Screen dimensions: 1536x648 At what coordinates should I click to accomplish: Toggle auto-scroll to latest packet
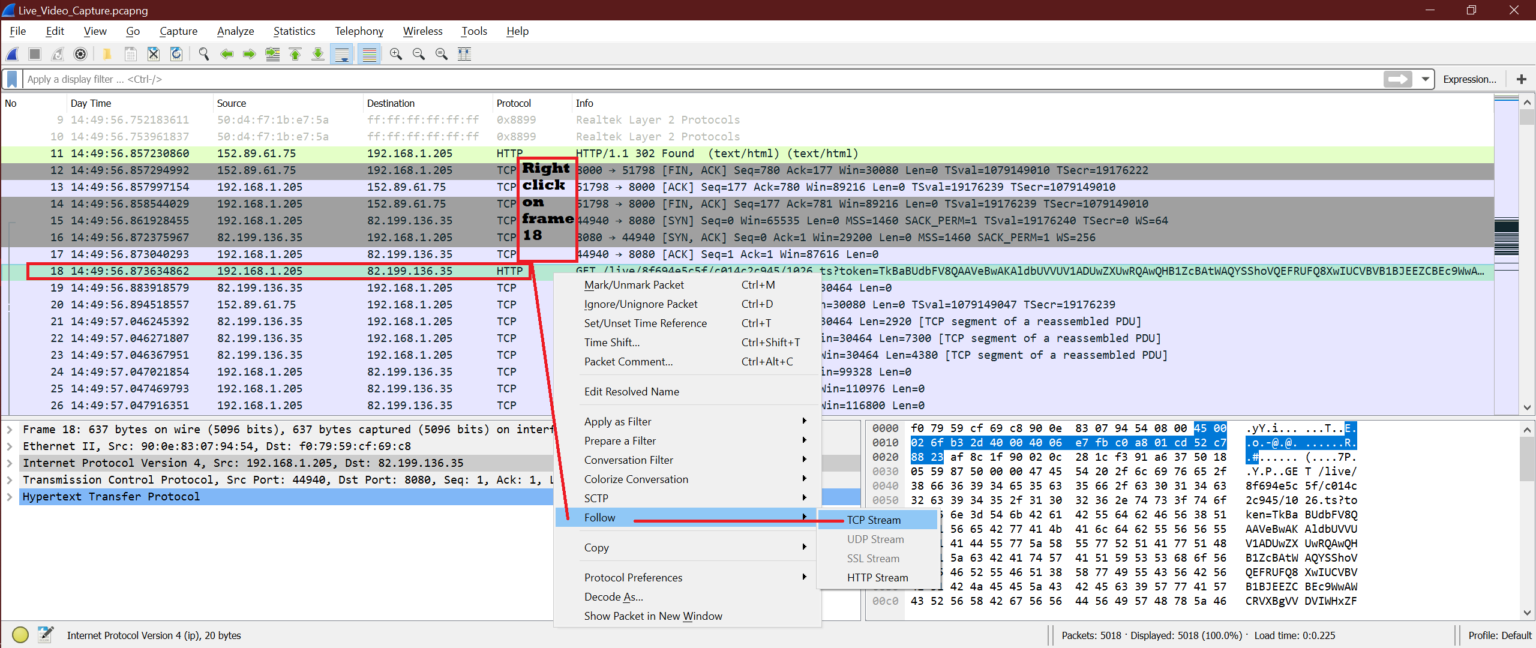(341, 54)
